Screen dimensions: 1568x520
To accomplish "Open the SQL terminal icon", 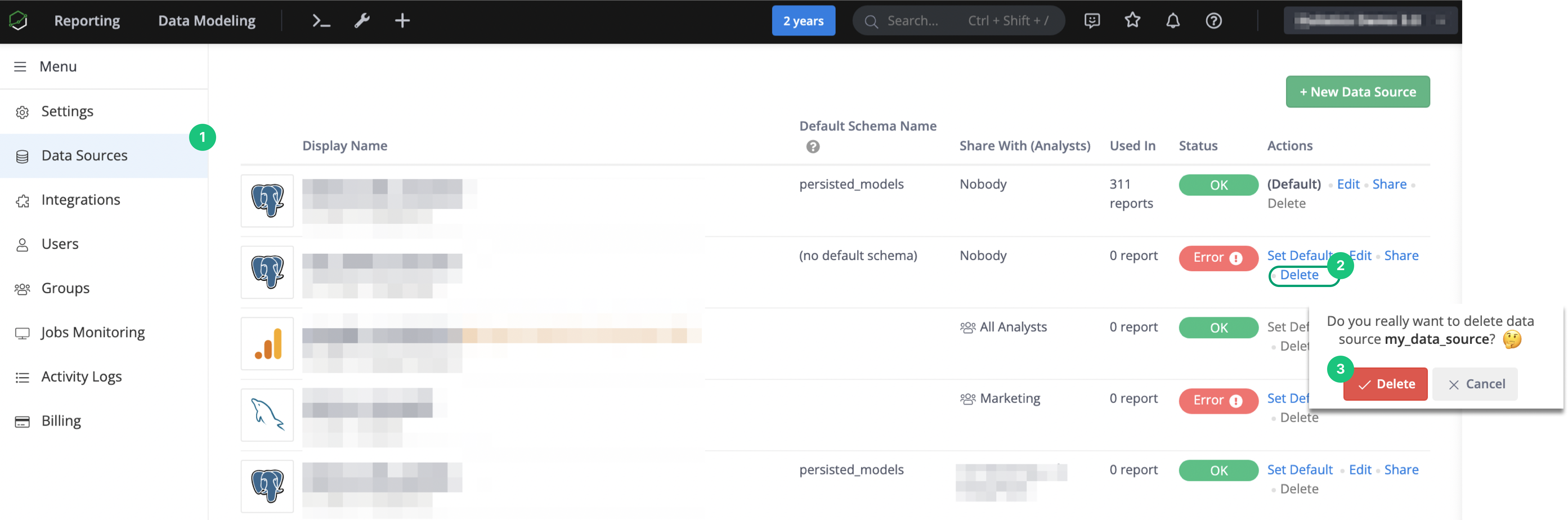I will coord(321,21).
